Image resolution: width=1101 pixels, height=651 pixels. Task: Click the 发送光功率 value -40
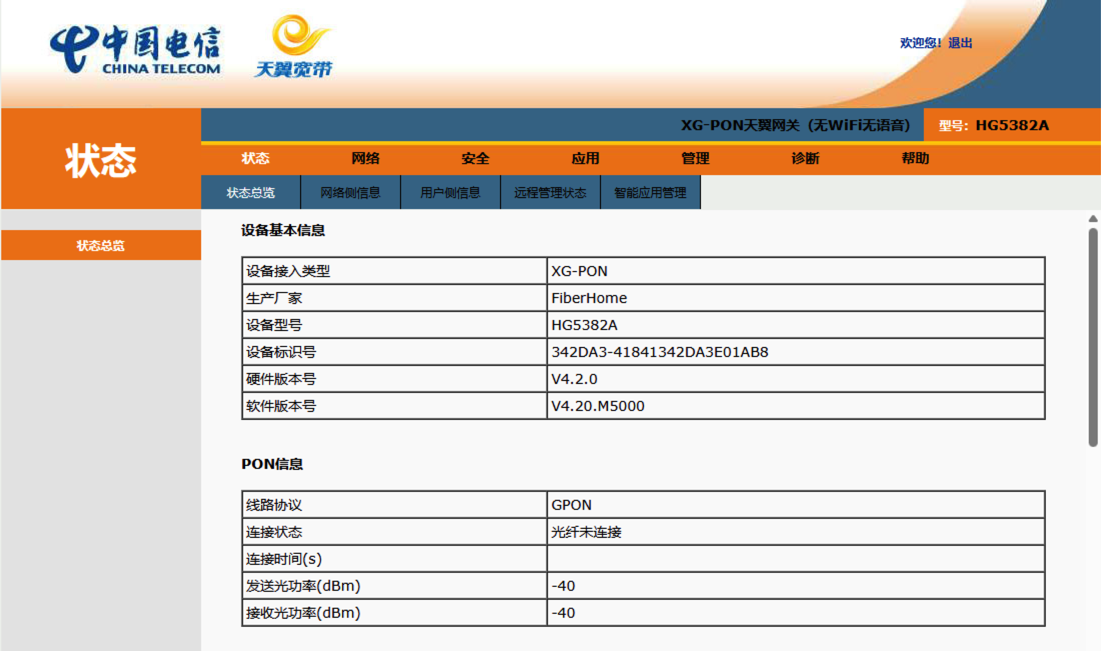pyautogui.click(x=563, y=586)
